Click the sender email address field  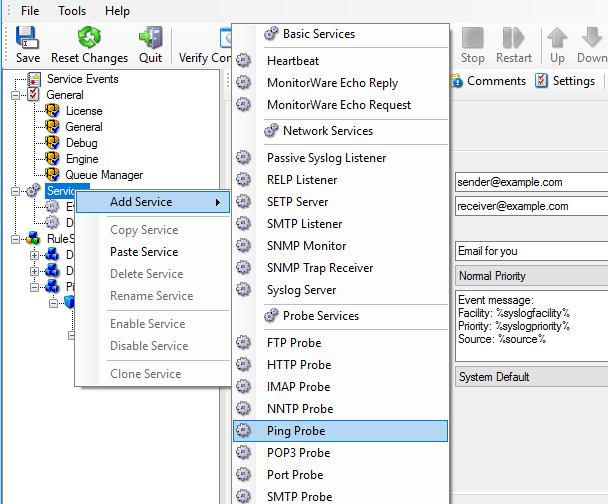pos(530,183)
